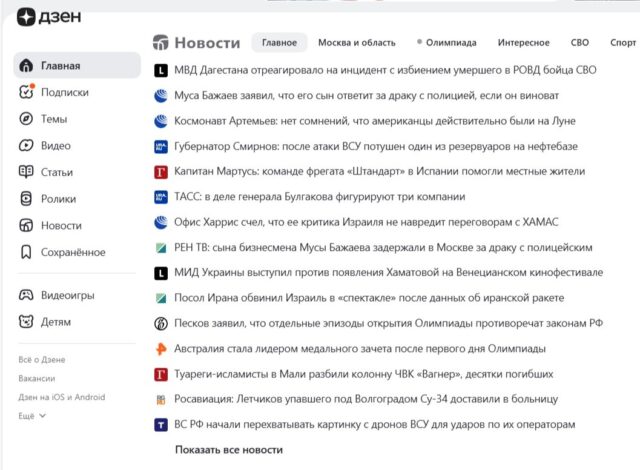This screenshot has height=470, width=640.
Task: Click the Дзен logo
Action: 49,17
